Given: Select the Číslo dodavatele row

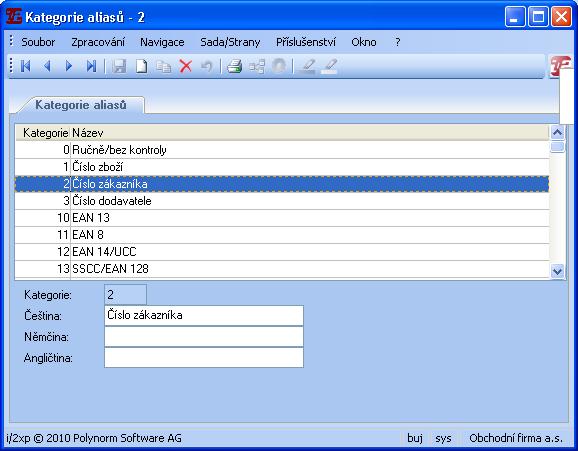Looking at the screenshot, I should 282,201.
